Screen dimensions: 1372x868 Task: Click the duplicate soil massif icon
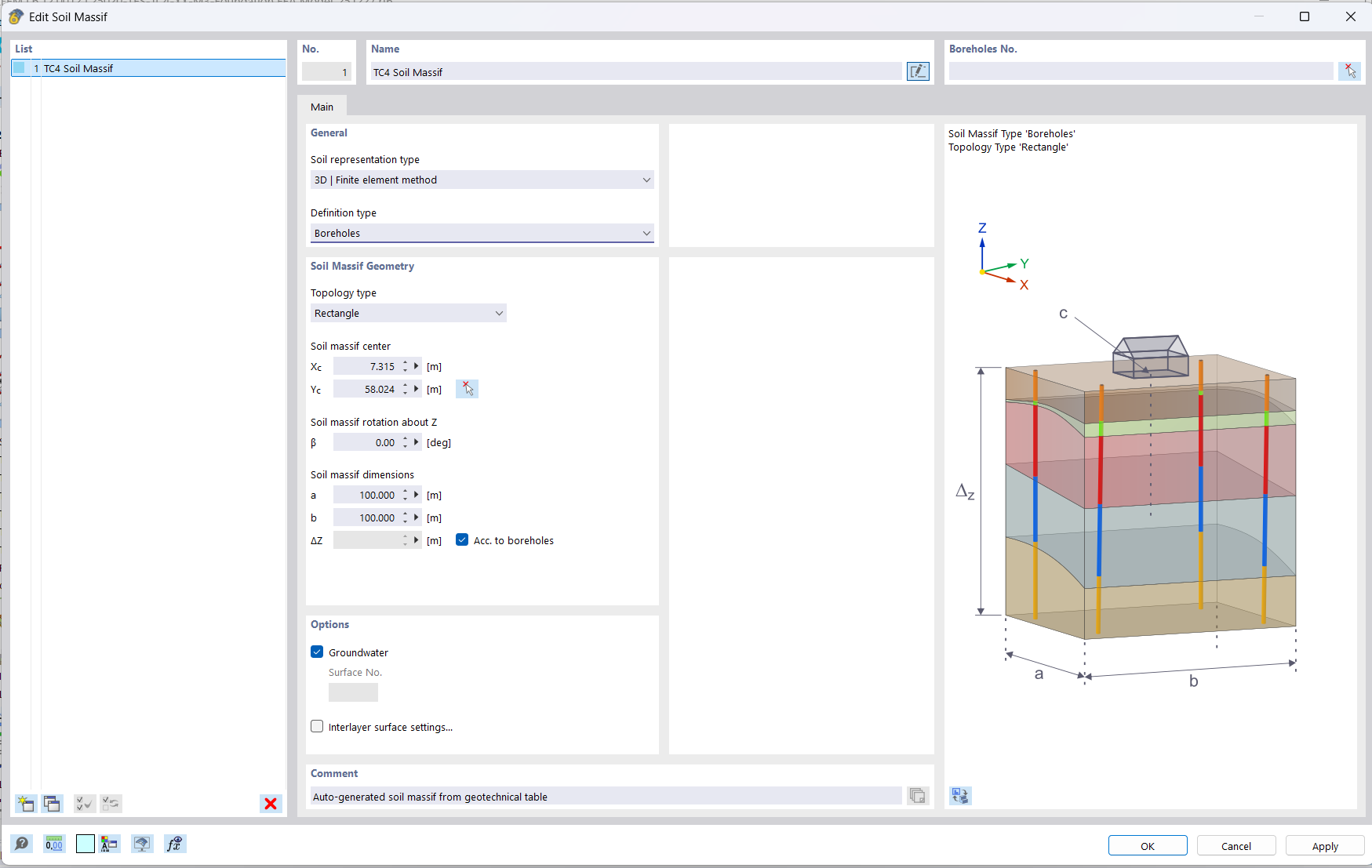tap(53, 804)
